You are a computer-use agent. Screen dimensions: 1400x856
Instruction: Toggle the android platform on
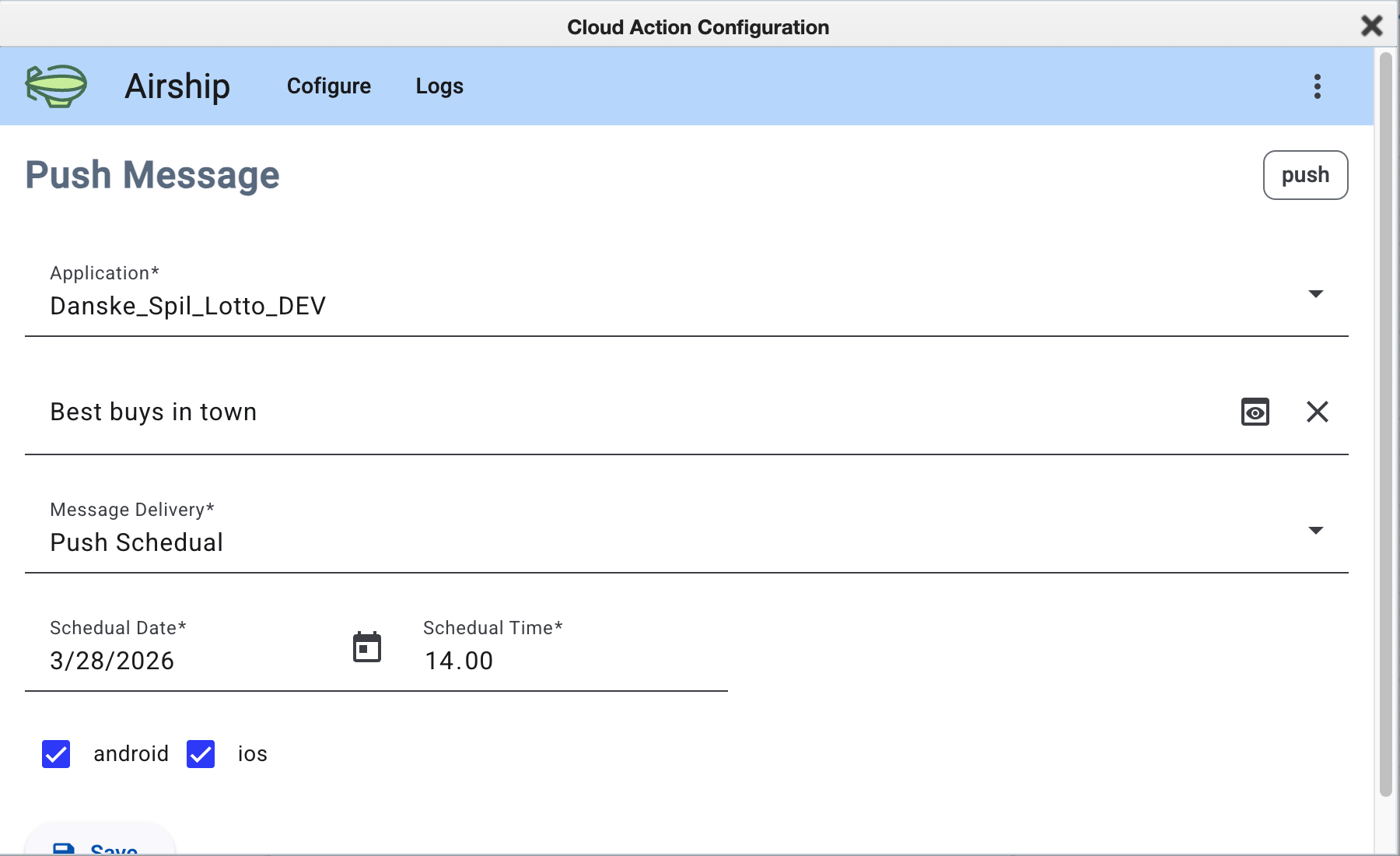click(x=55, y=753)
